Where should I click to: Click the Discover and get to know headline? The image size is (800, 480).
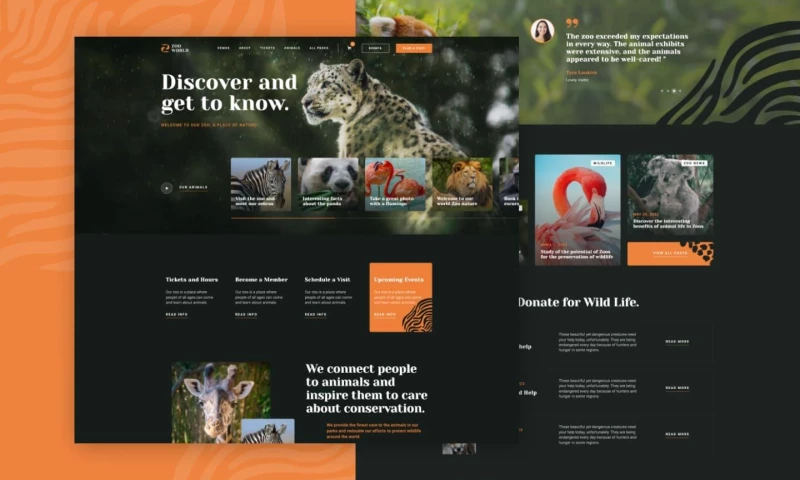tap(229, 92)
